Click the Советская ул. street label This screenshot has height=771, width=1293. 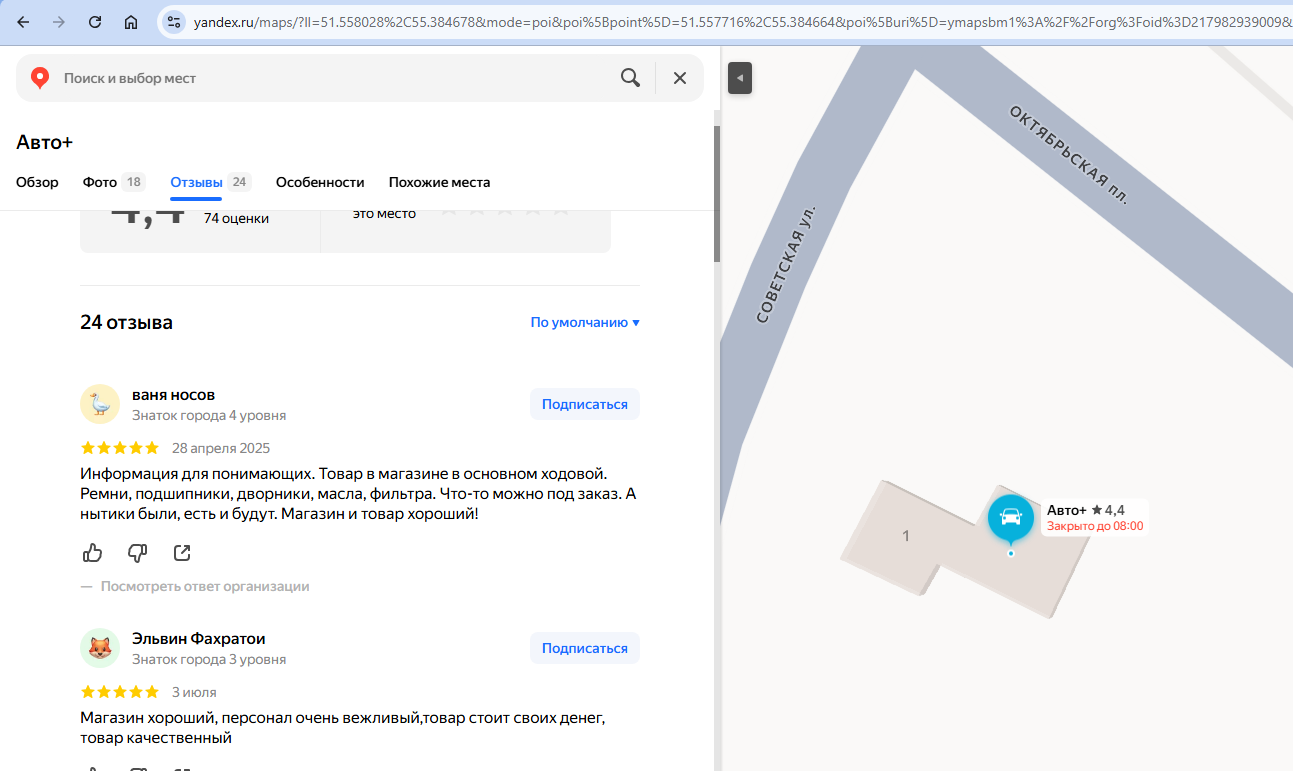point(787,263)
